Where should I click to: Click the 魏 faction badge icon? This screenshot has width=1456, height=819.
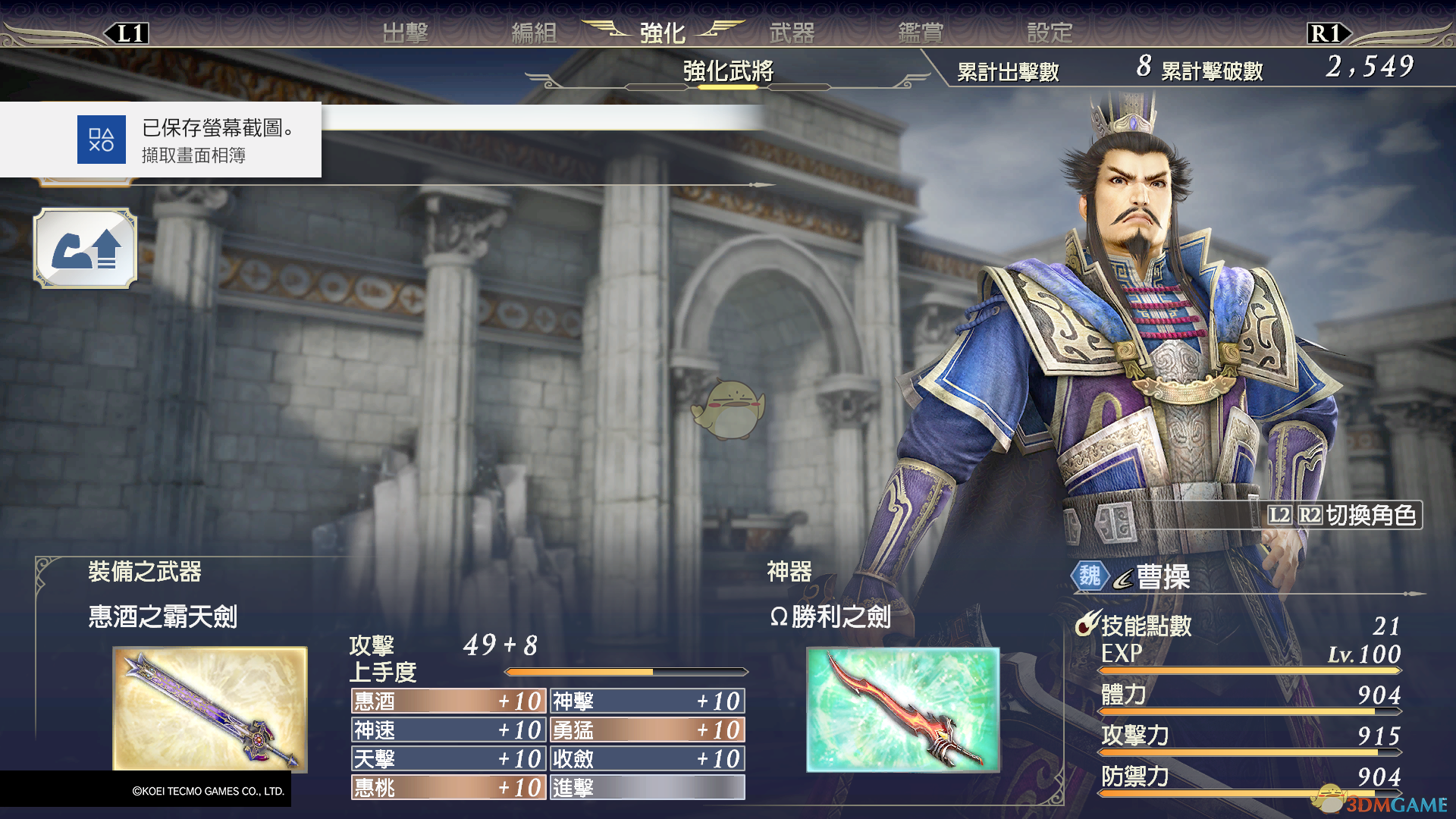(x=1090, y=576)
